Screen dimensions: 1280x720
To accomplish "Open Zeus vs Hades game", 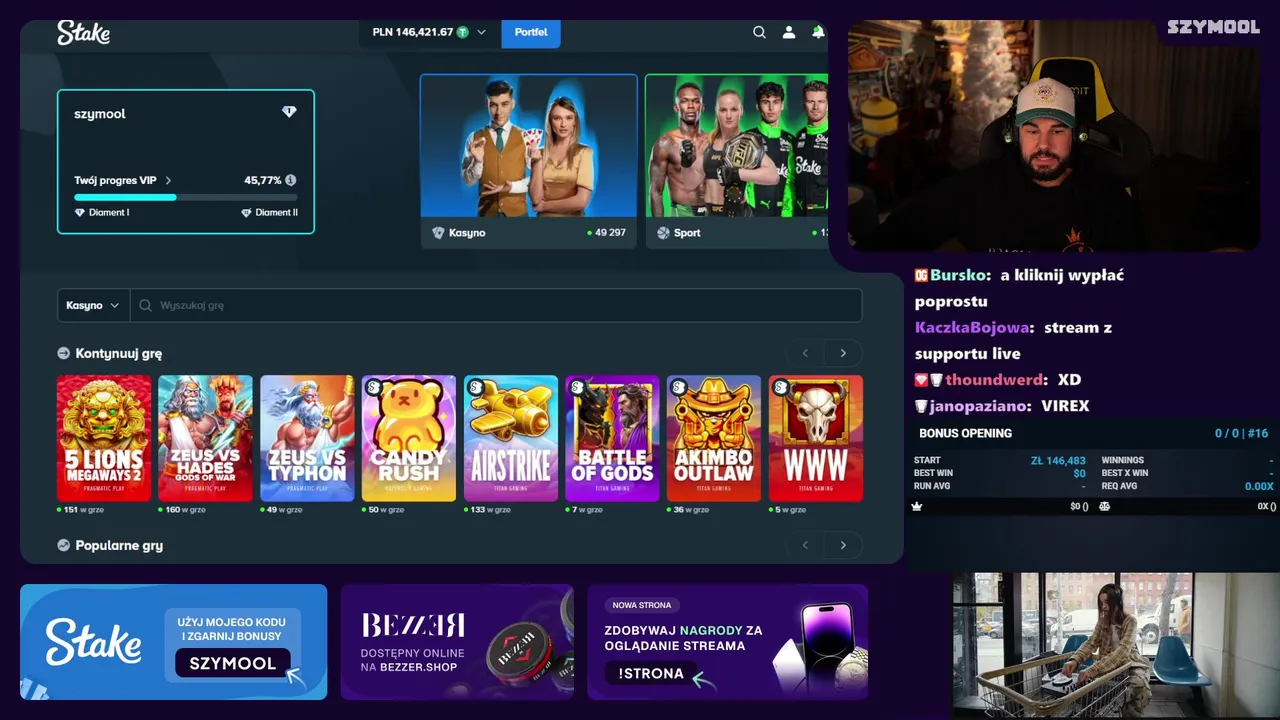I will click(205, 438).
